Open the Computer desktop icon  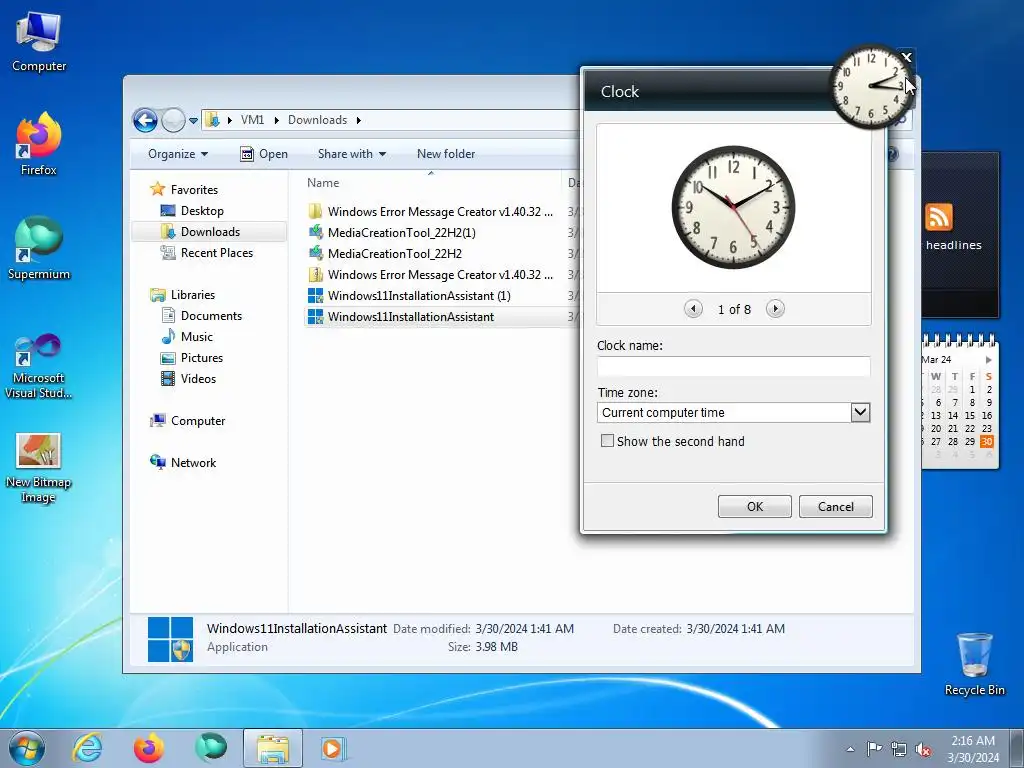[39, 42]
